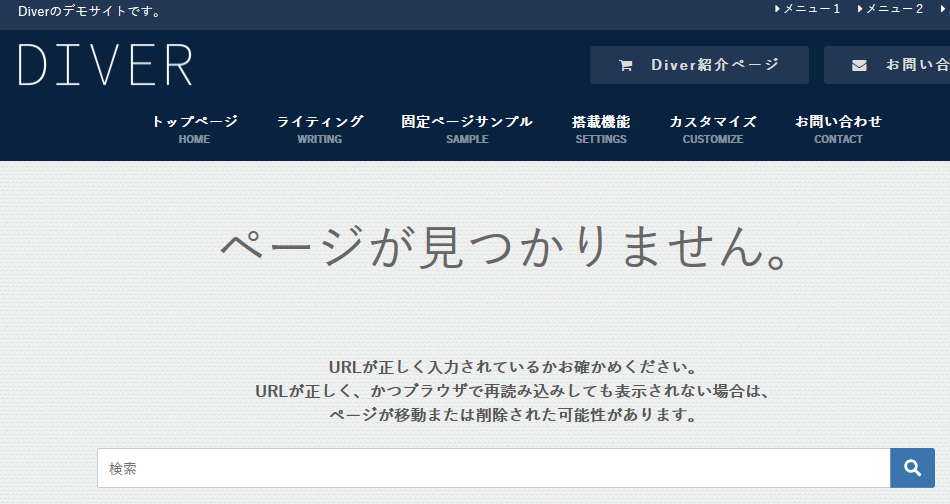Click the ページが見つかりません heading
This screenshot has width=950, height=504.
(507, 246)
